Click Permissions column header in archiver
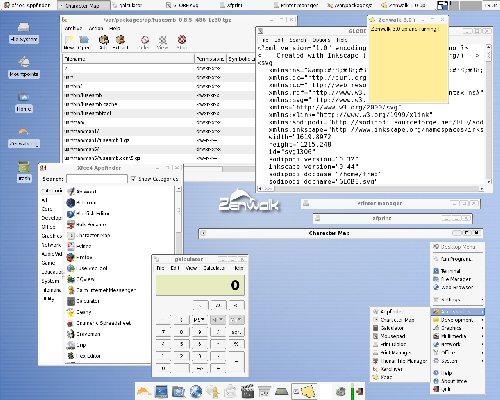Image resolution: width=500 pixels, height=400 pixels. (x=210, y=59)
